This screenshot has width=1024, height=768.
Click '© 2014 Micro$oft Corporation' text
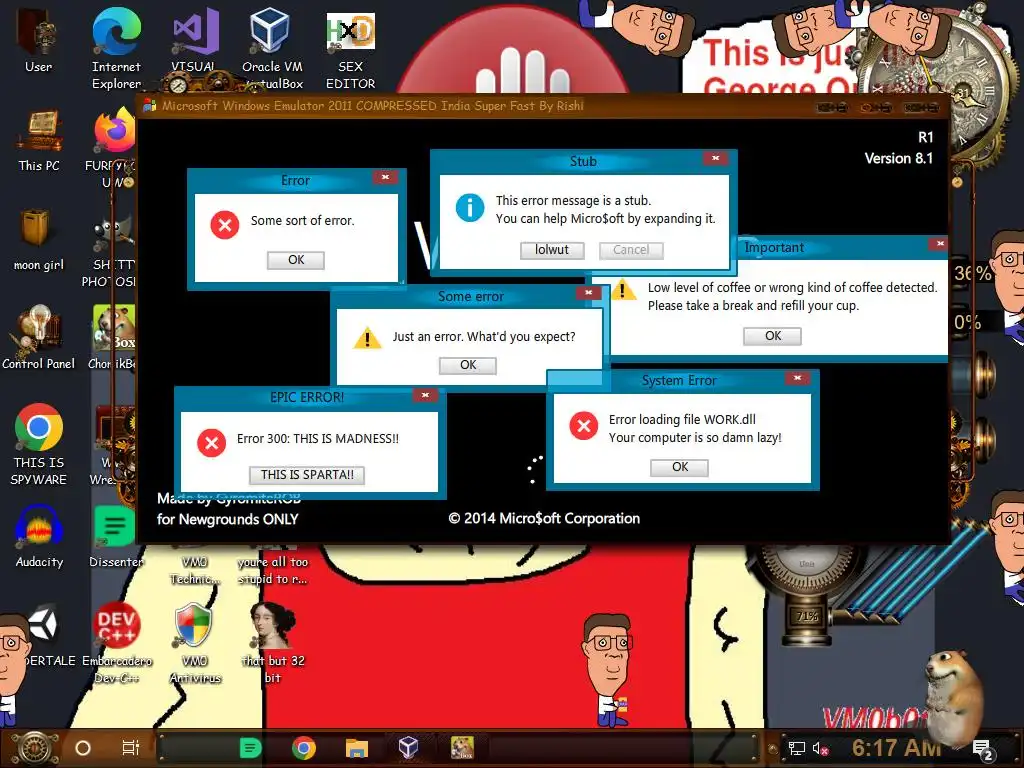point(544,519)
